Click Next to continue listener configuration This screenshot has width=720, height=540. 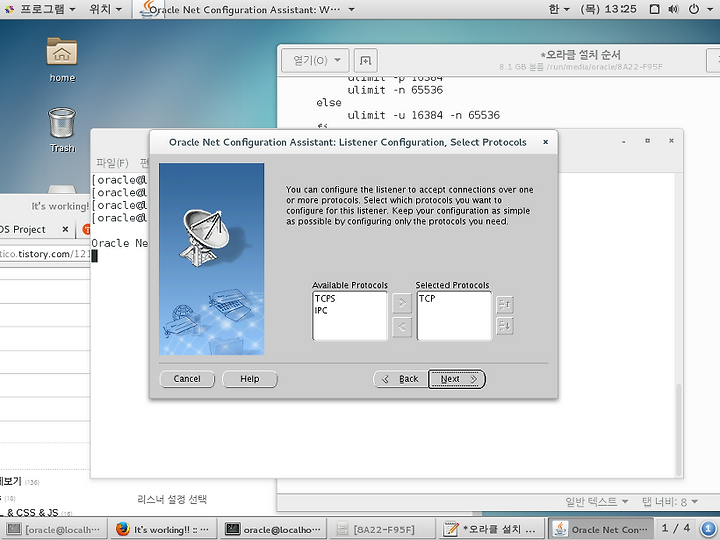457,379
